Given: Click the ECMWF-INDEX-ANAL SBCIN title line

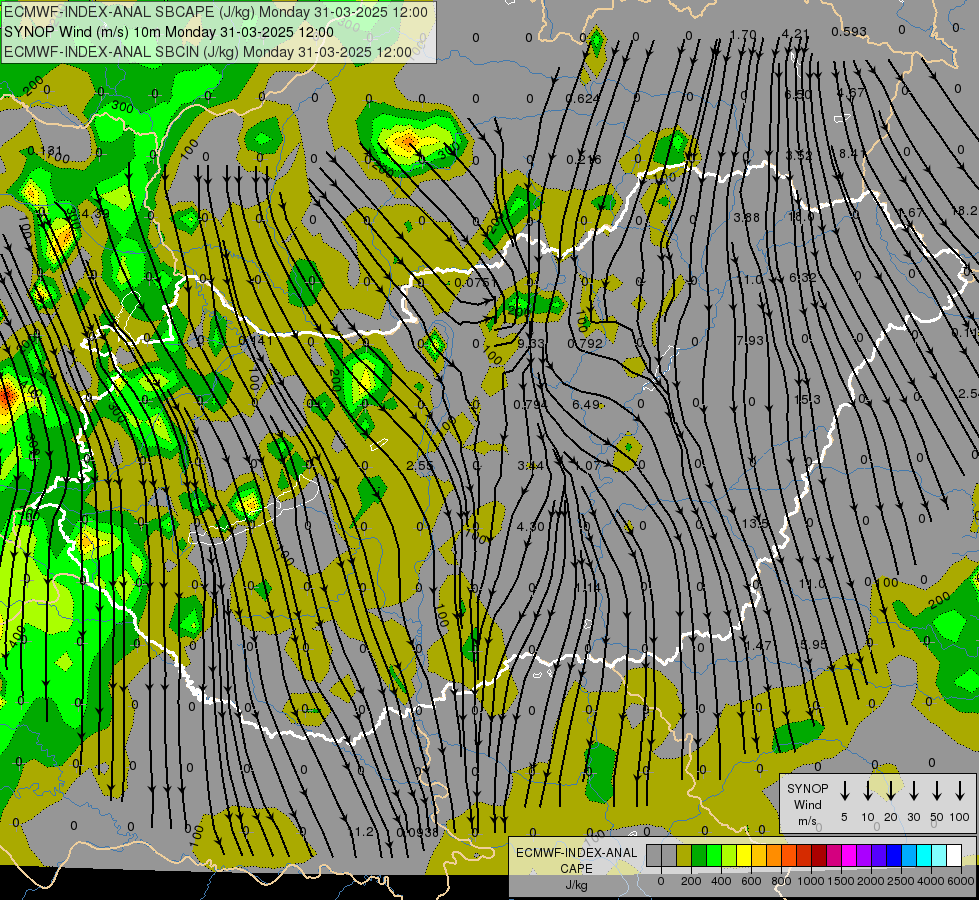Looking at the screenshot, I should point(208,52).
